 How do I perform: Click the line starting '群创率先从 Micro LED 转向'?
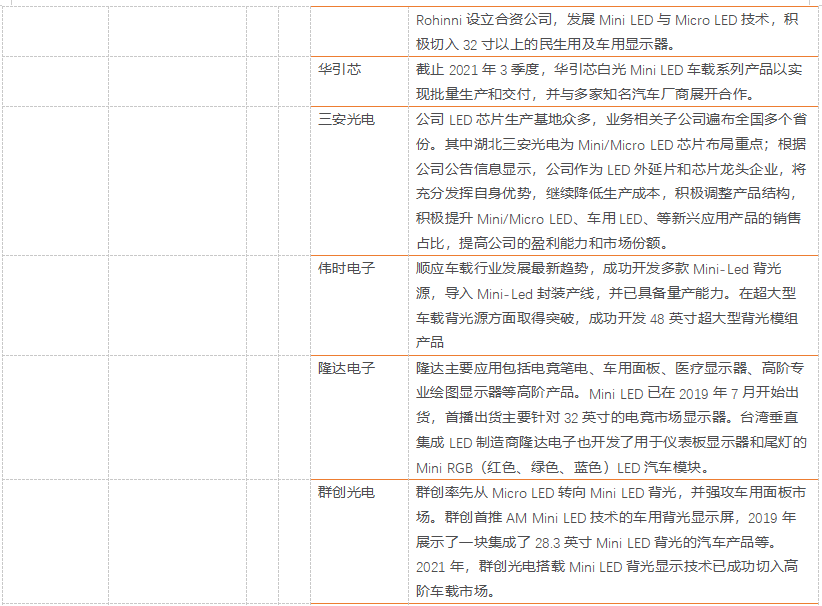point(611,493)
